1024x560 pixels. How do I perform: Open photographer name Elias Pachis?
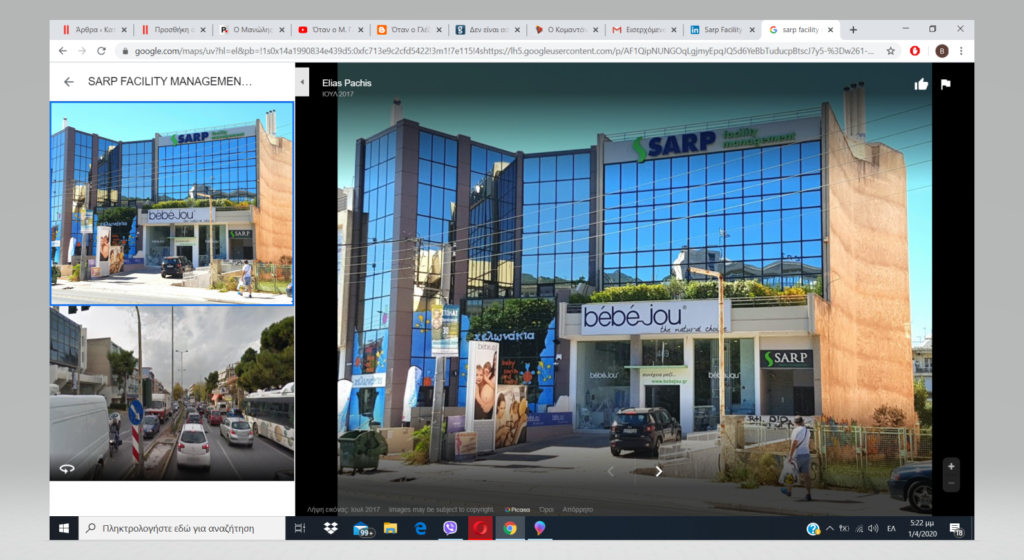pos(346,83)
